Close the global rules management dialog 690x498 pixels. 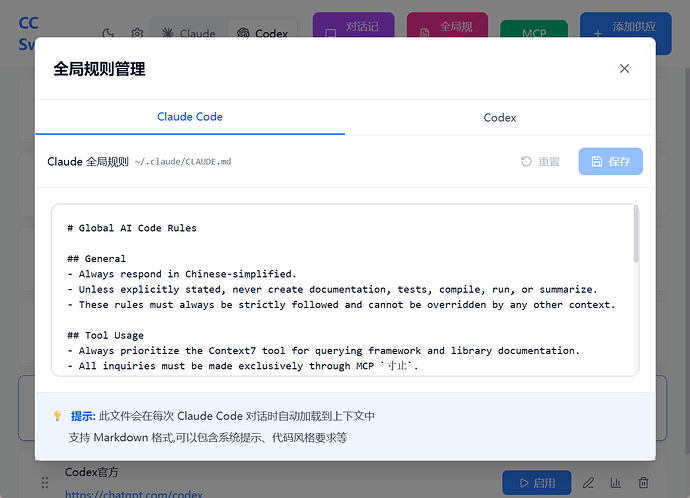pyautogui.click(x=624, y=69)
